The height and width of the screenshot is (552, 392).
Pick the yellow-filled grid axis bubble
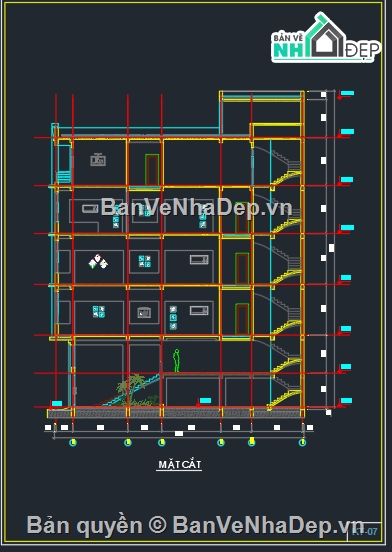[251, 442]
